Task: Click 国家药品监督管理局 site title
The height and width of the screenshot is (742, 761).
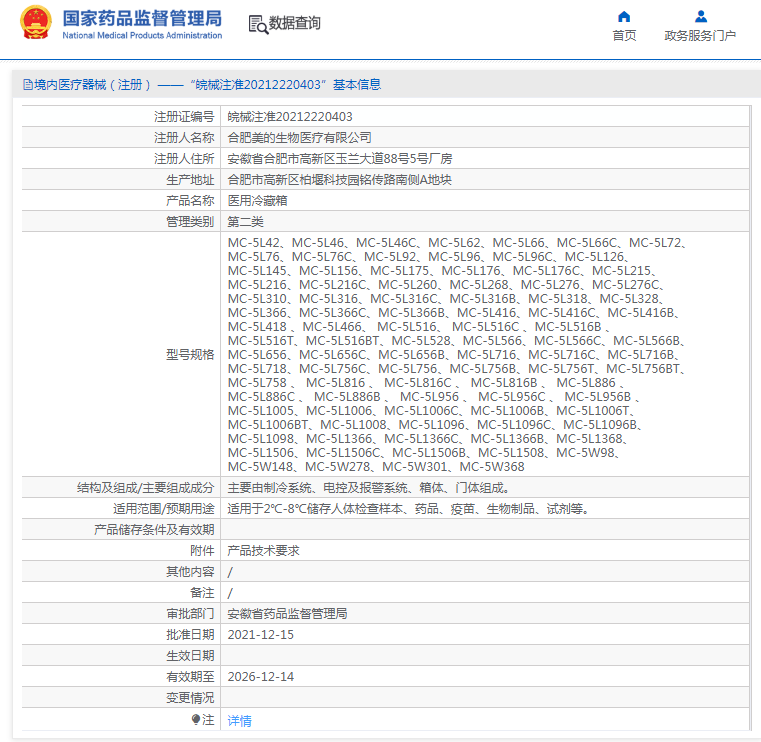Action: (142, 18)
